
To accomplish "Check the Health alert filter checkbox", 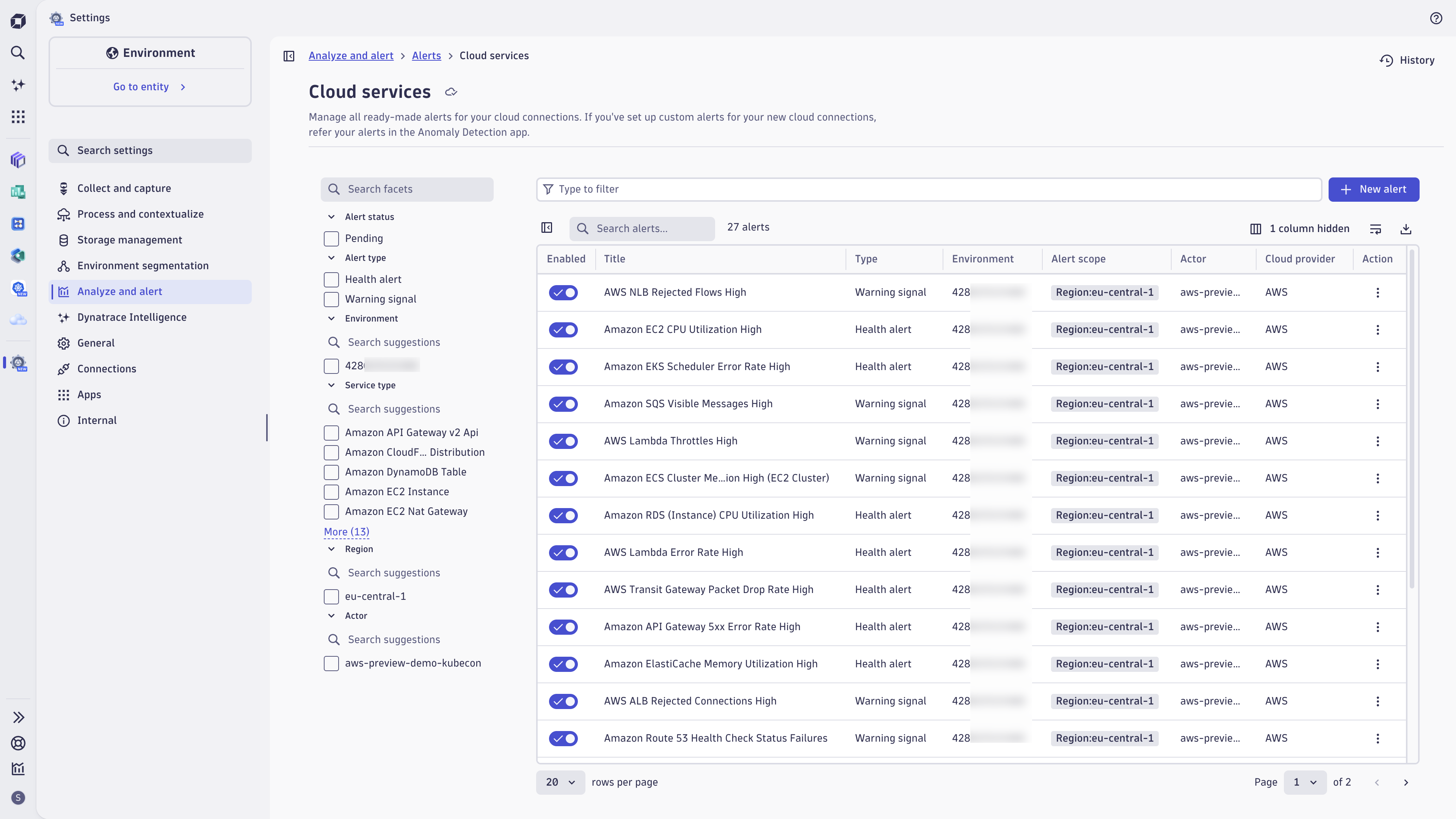I will click(331, 279).
